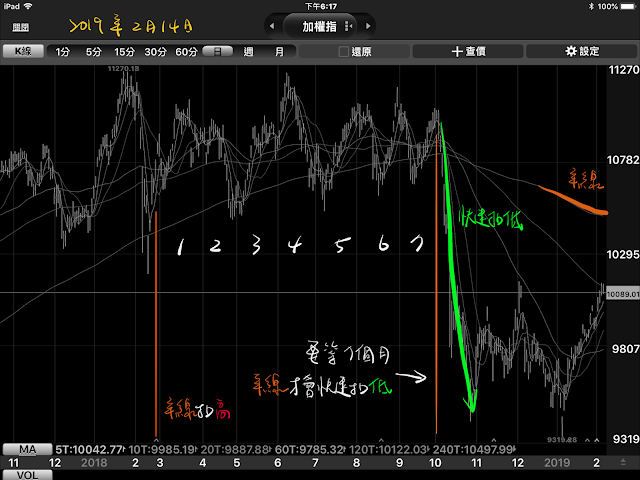640x480 pixels.
Task: Tap the top-left 離開 button
Action: pos(20,27)
